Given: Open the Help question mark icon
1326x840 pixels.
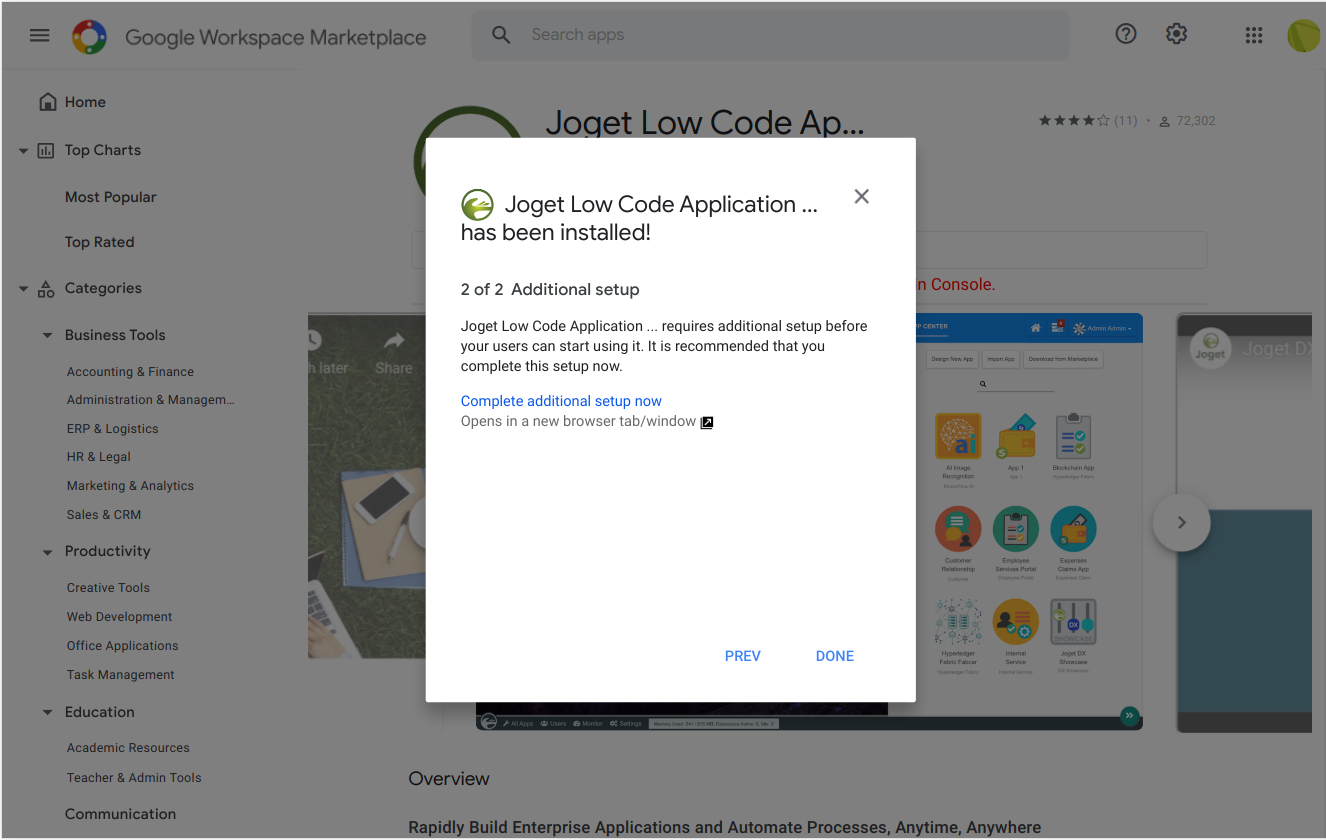Looking at the screenshot, I should (1126, 34).
